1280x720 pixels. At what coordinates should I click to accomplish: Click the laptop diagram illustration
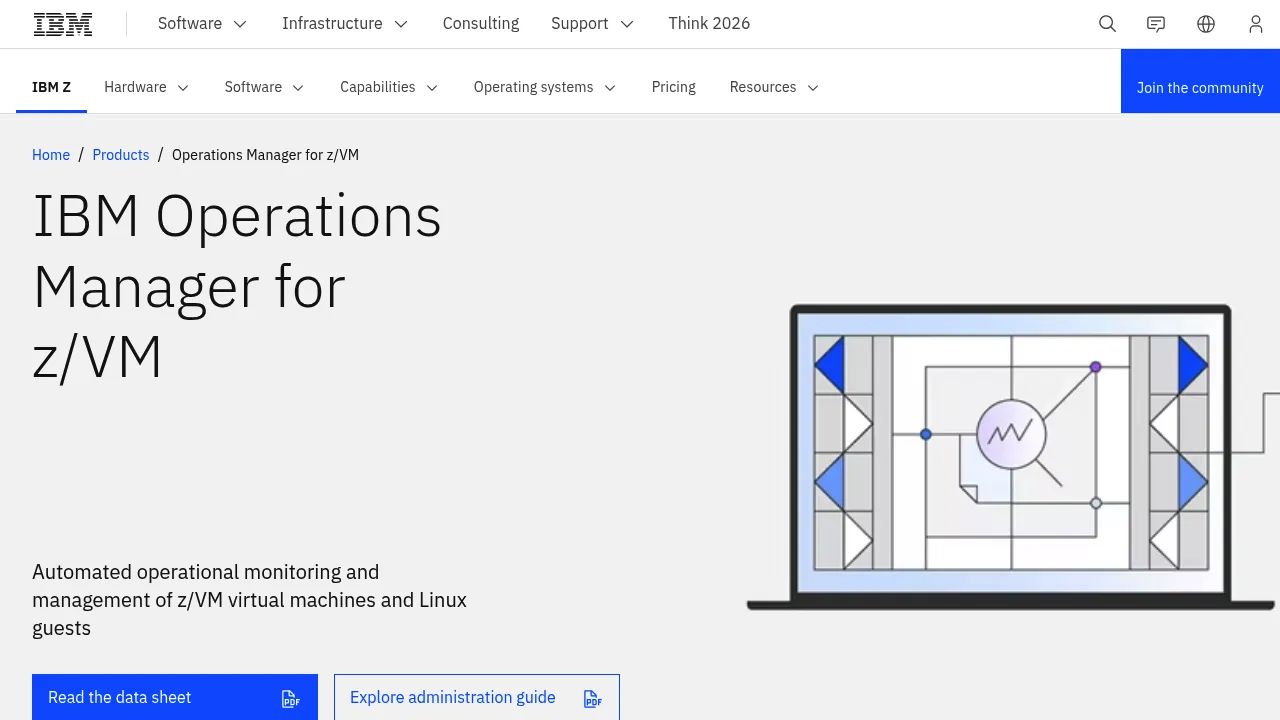point(1012,457)
